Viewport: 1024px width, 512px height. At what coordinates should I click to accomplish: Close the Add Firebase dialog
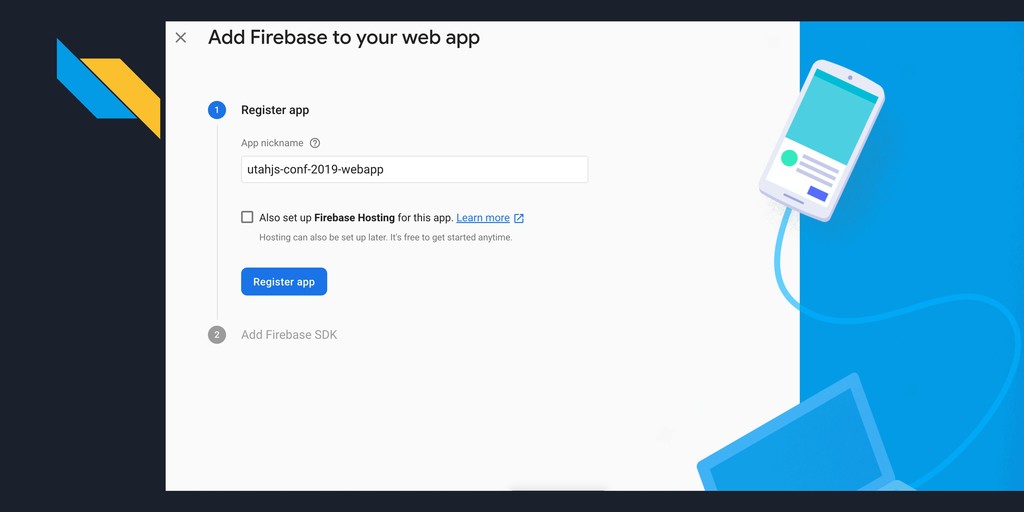pos(181,38)
